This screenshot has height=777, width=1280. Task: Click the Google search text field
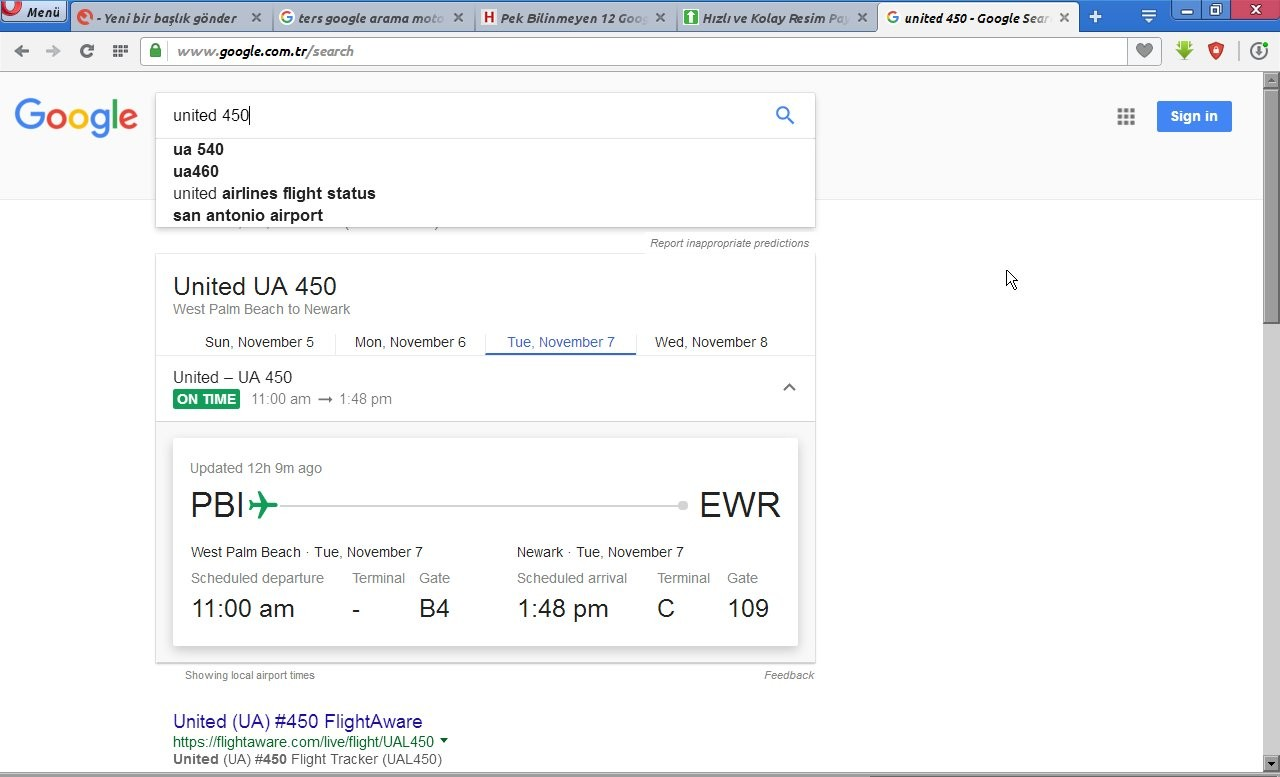pos(465,115)
